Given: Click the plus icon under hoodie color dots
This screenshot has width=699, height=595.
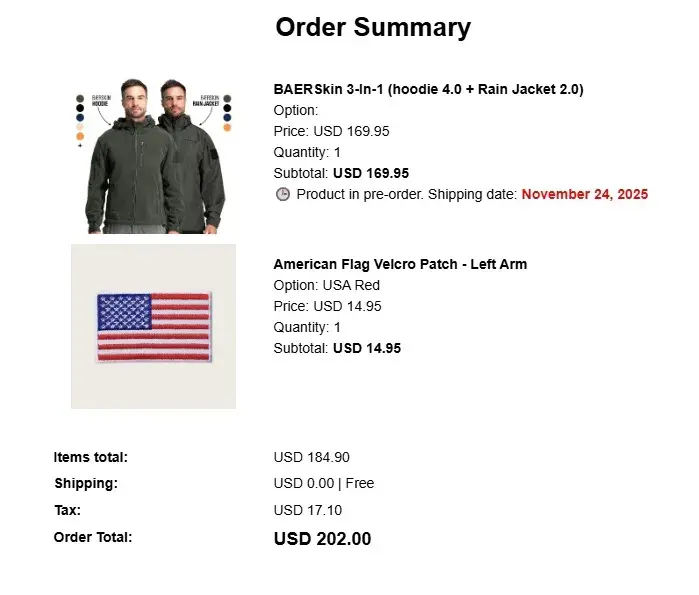Looking at the screenshot, I should tap(80, 145).
